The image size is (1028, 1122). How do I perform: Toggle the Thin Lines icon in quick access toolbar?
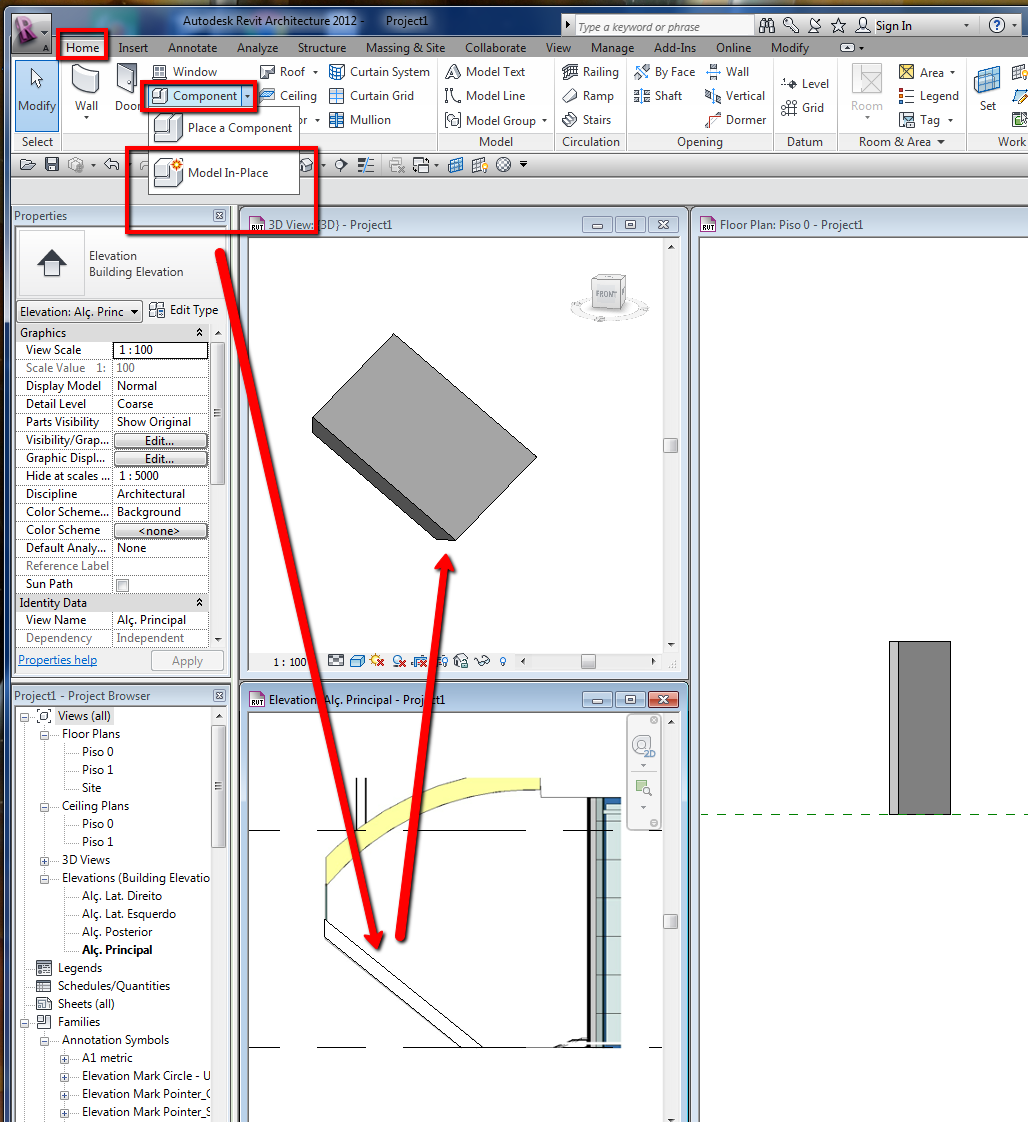366,165
